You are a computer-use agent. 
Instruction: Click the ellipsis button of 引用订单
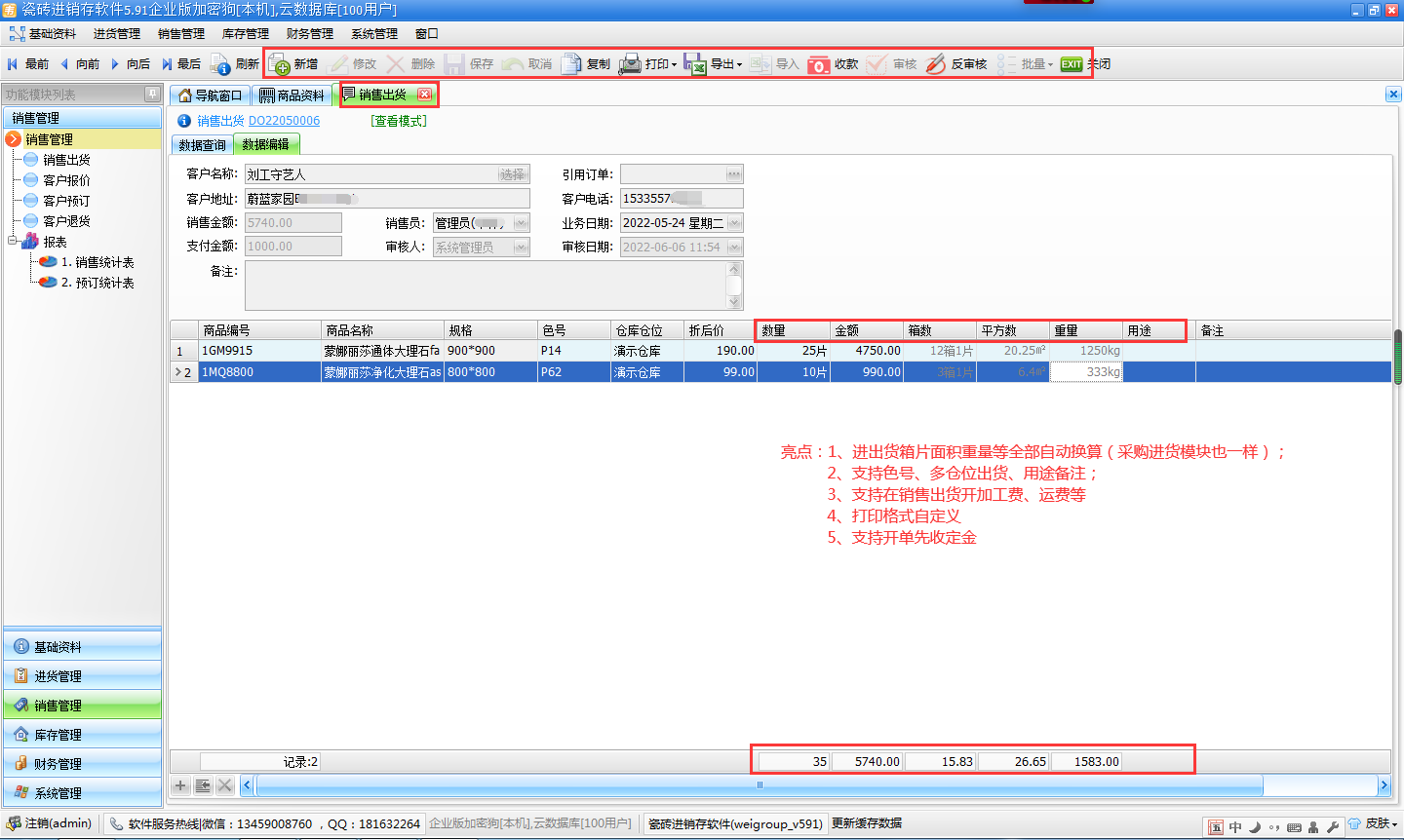[734, 174]
